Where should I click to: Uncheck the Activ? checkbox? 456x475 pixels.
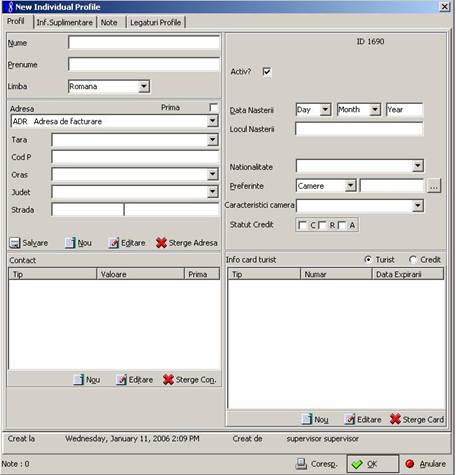[x=267, y=72]
